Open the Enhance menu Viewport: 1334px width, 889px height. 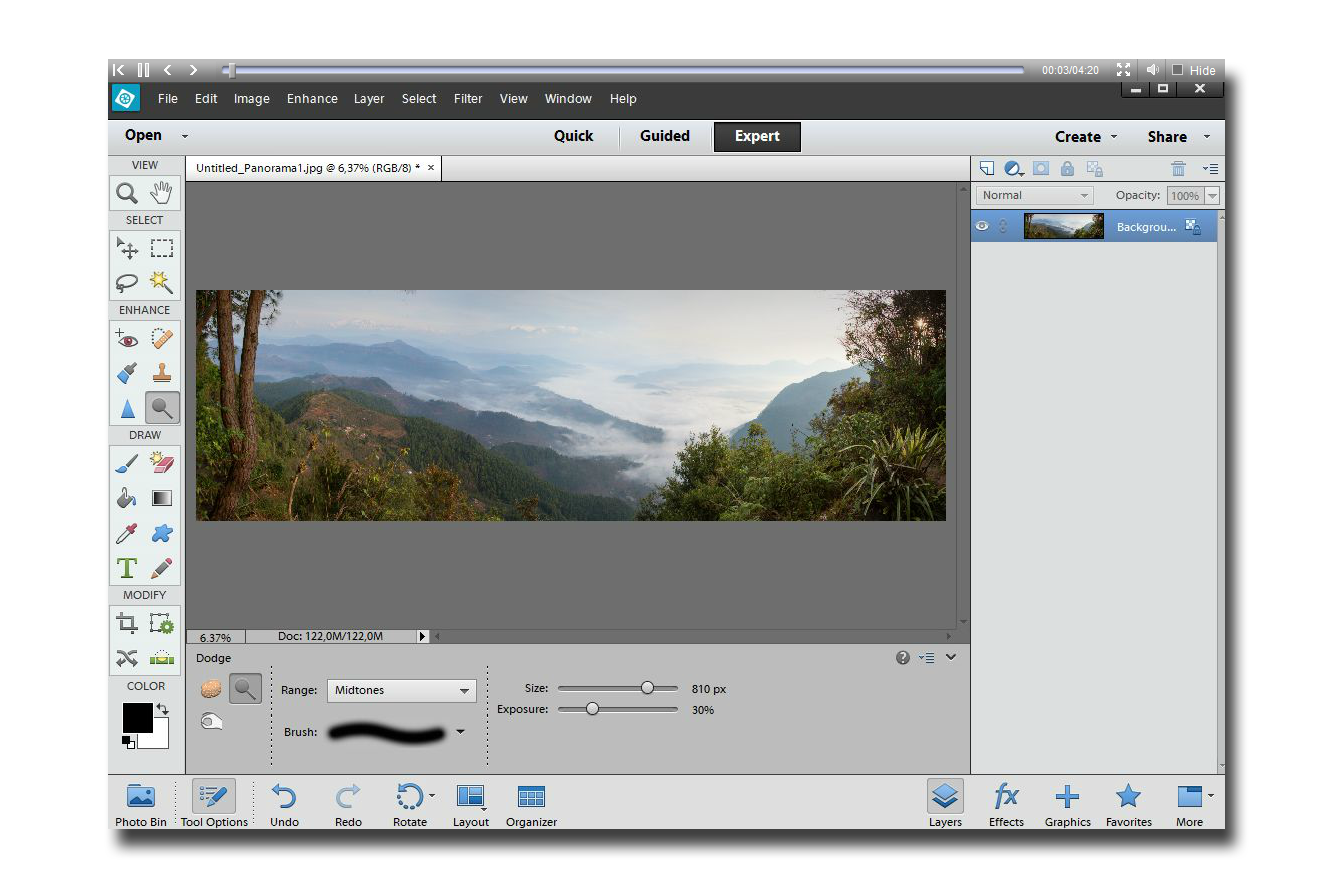(312, 99)
